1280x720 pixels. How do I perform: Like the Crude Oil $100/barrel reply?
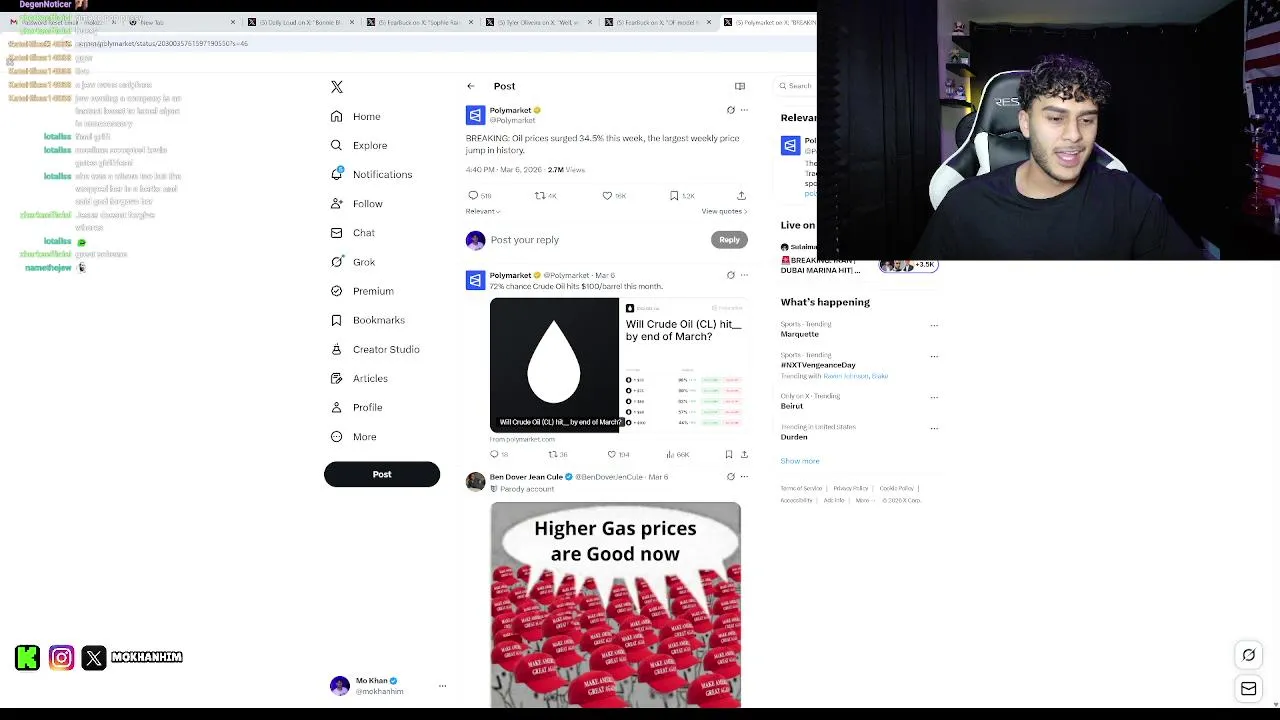pos(618,454)
